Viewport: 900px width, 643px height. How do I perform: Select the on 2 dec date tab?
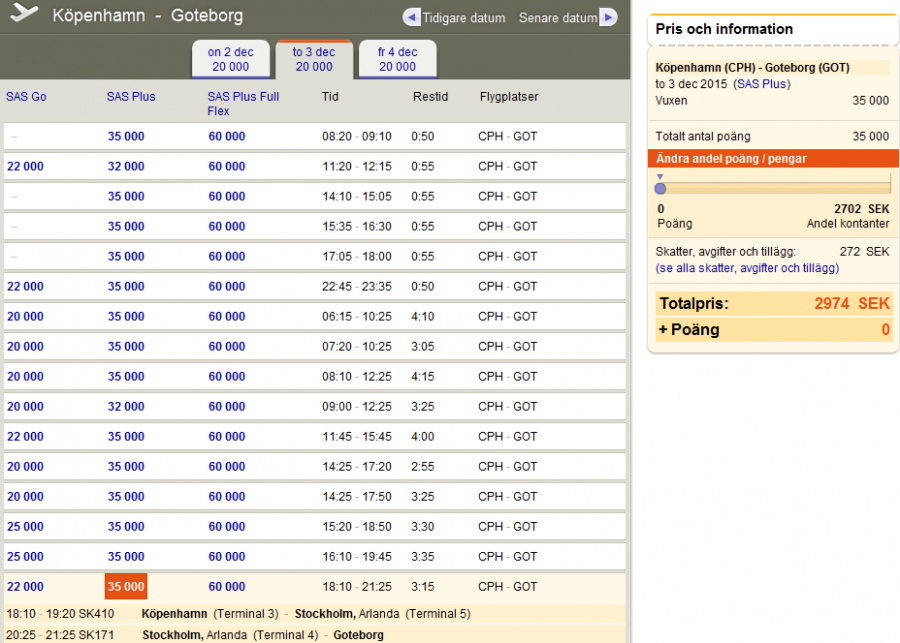pos(230,59)
